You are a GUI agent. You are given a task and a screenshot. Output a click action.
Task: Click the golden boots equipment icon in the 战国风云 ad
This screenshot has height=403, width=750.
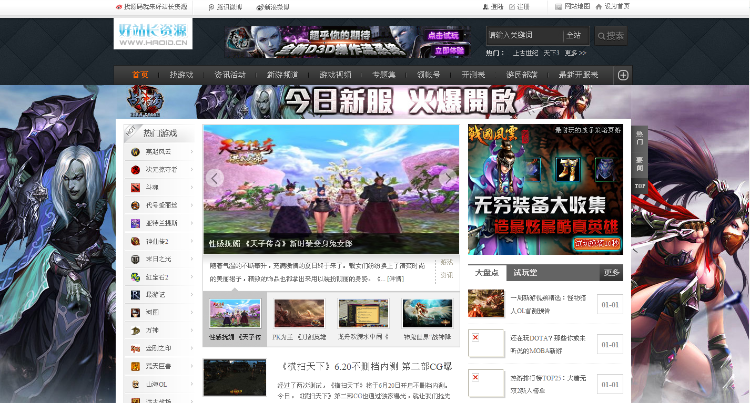click(x=568, y=169)
